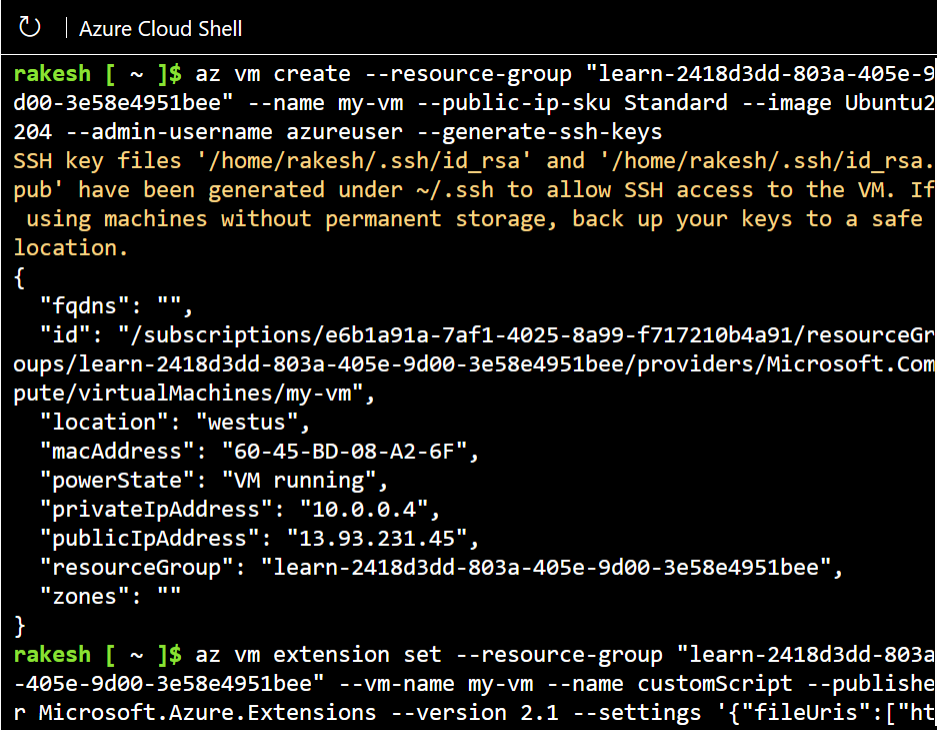Click the macAddress value 60-45-BD-08-A2-6F
This screenshot has width=937, height=730.
point(344,452)
